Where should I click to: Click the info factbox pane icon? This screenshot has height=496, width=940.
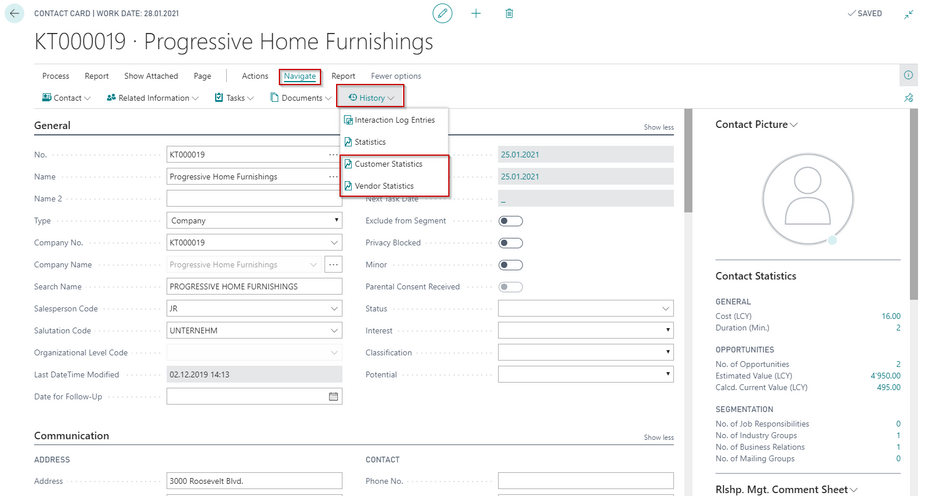click(908, 75)
